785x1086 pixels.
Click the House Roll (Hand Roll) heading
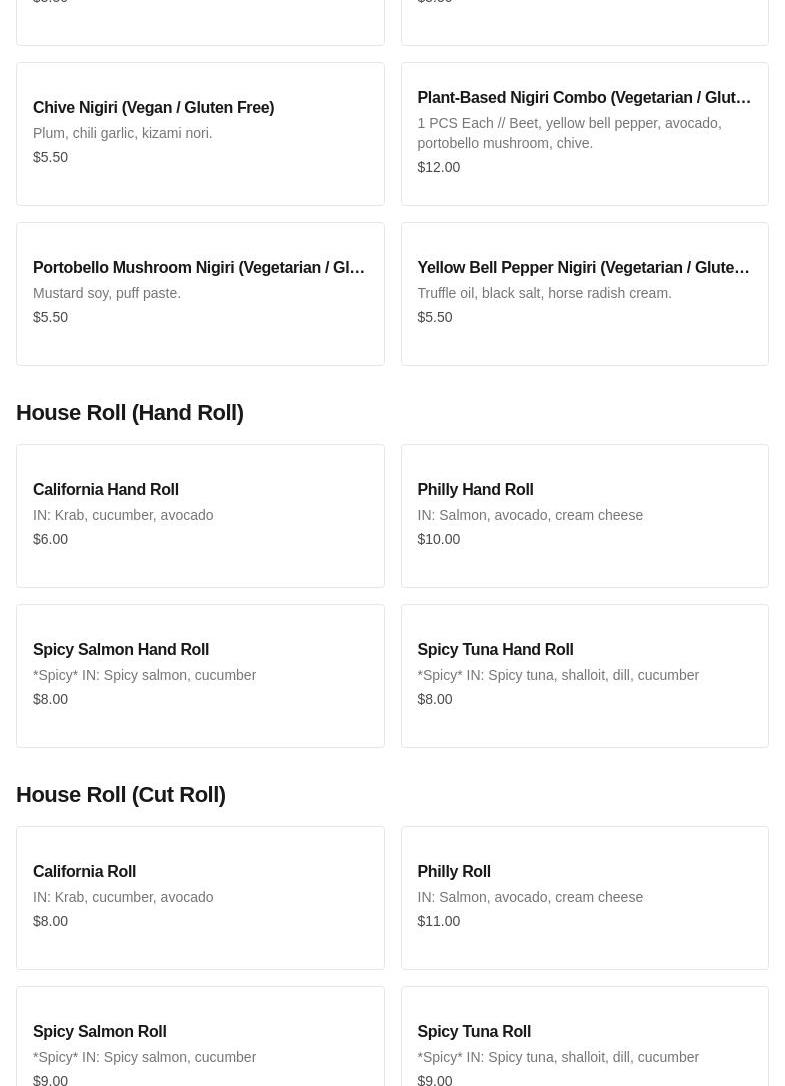(130, 413)
